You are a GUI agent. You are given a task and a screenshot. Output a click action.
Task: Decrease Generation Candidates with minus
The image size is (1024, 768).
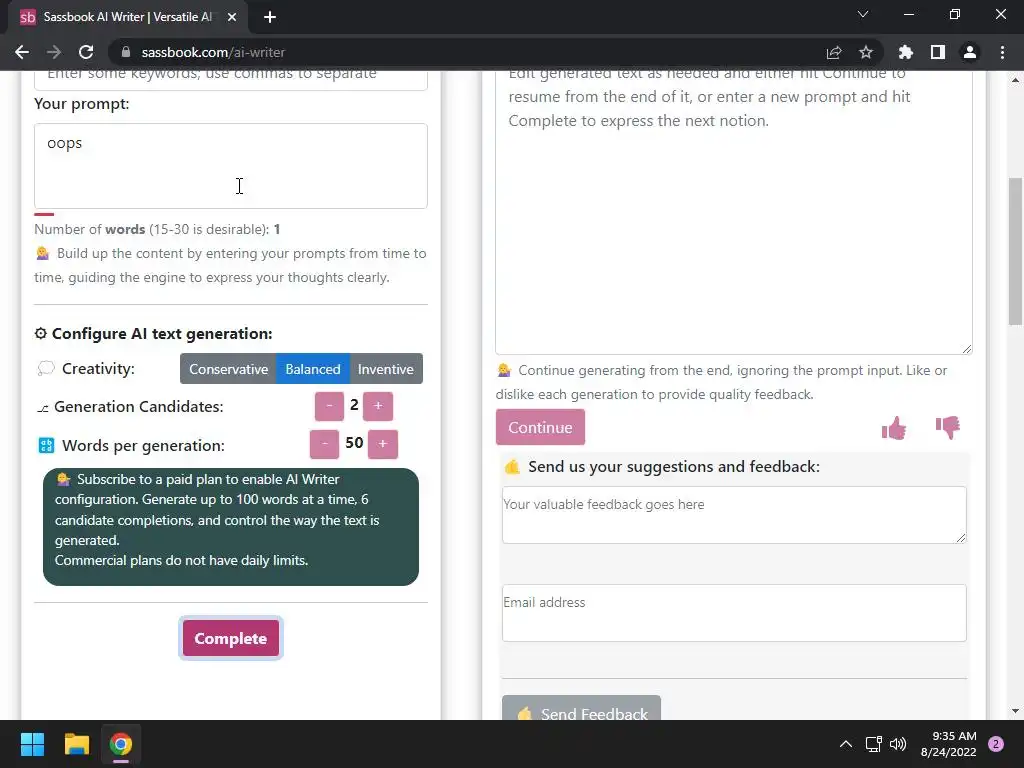[329, 406]
